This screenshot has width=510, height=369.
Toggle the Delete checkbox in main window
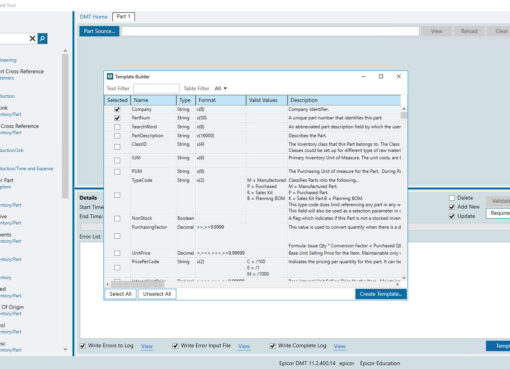point(452,198)
